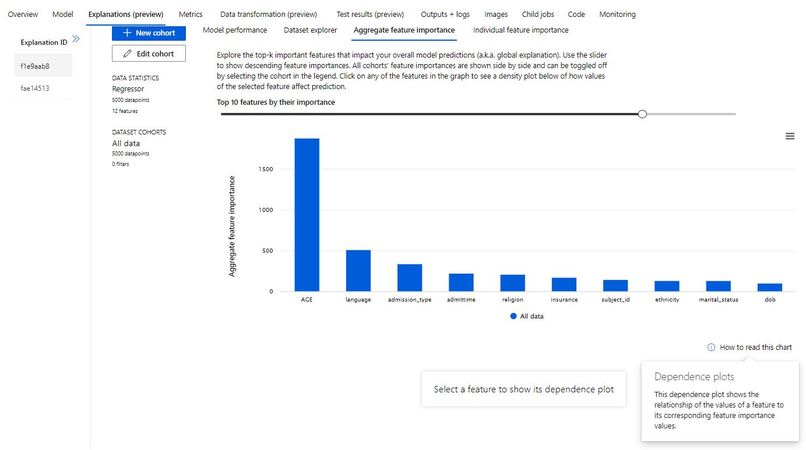Click the All data cohort name
Image resolution: width=806 pixels, height=450 pixels.
[x=126, y=143]
